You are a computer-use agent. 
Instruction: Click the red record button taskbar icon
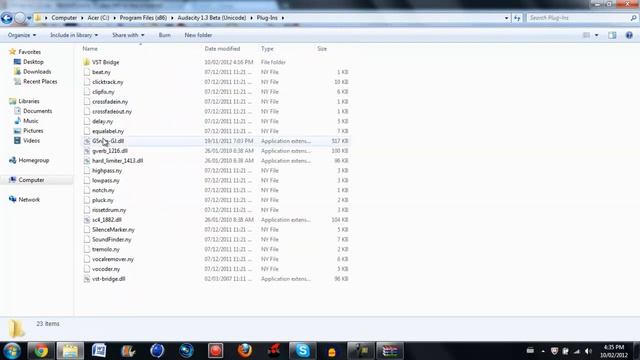coord(216,351)
